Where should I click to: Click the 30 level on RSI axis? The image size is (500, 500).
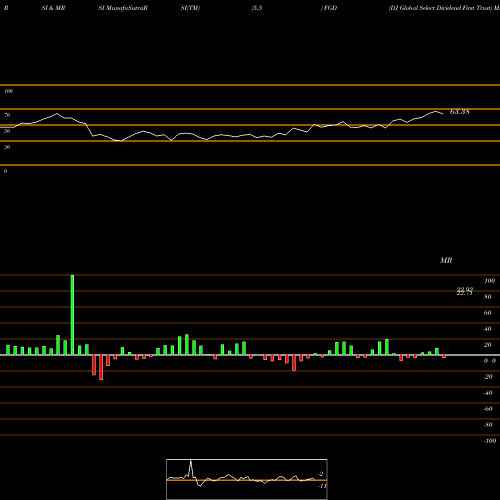tap(7, 147)
